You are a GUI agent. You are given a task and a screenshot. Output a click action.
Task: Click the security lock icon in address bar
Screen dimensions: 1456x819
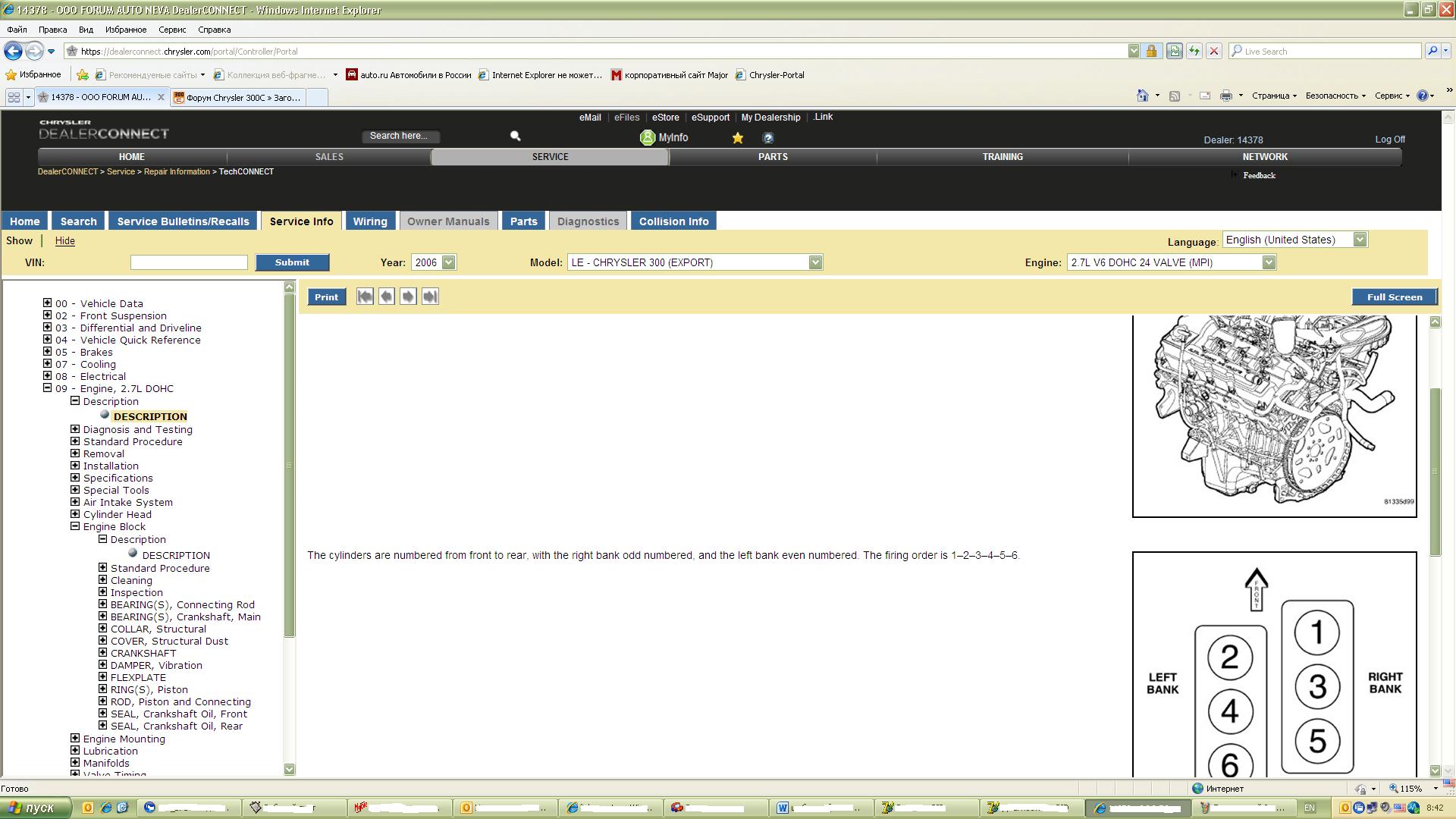tap(1151, 51)
